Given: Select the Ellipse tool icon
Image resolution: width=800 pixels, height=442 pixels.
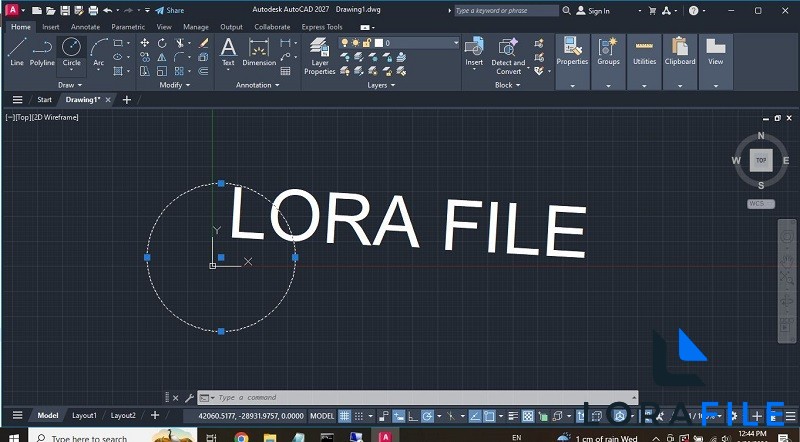Looking at the screenshot, I should click(118, 57).
